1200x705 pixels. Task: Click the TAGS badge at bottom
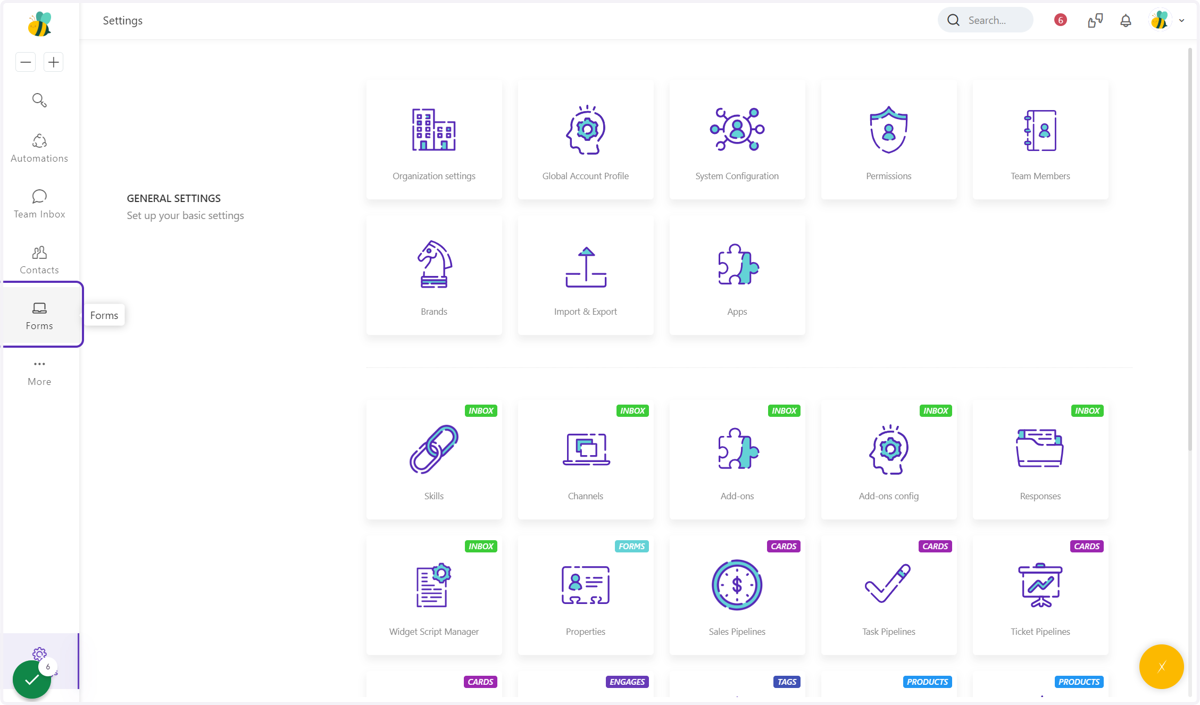click(787, 682)
